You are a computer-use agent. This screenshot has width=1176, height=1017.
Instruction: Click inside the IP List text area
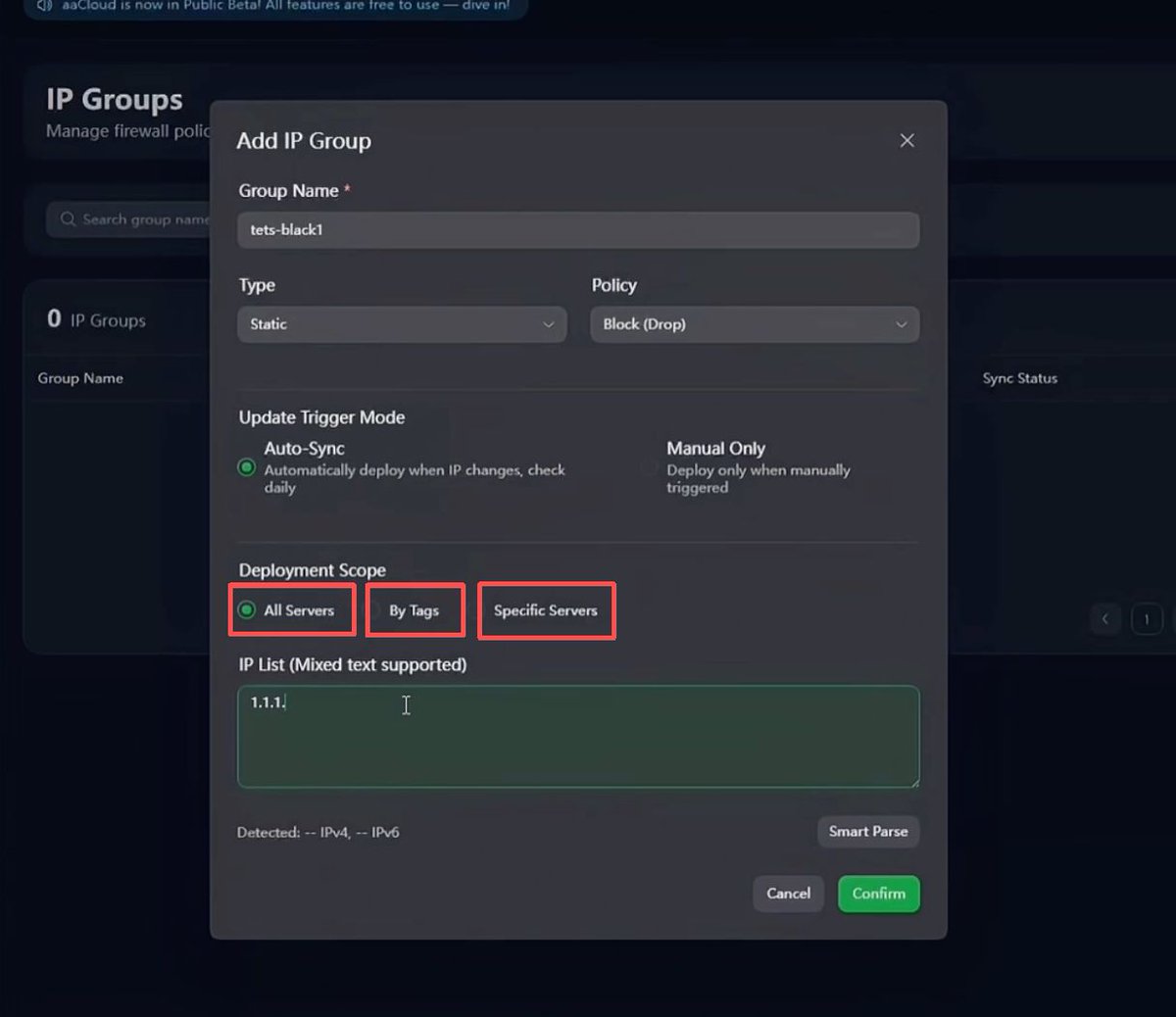(578, 737)
